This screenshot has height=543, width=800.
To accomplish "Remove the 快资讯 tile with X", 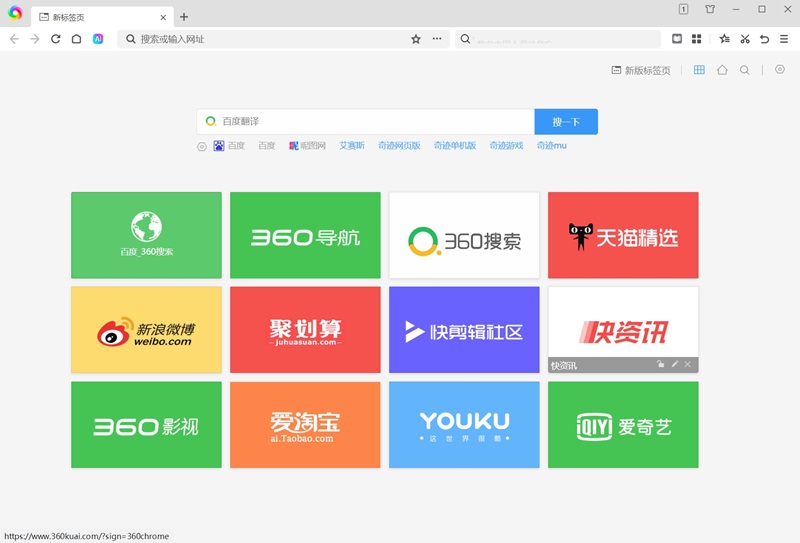I will pos(688,364).
